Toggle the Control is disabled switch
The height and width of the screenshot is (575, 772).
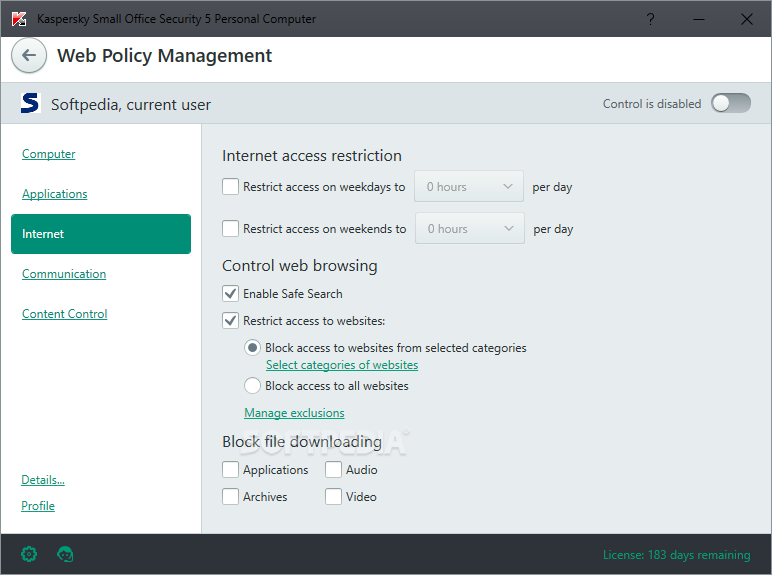pyautogui.click(x=731, y=103)
